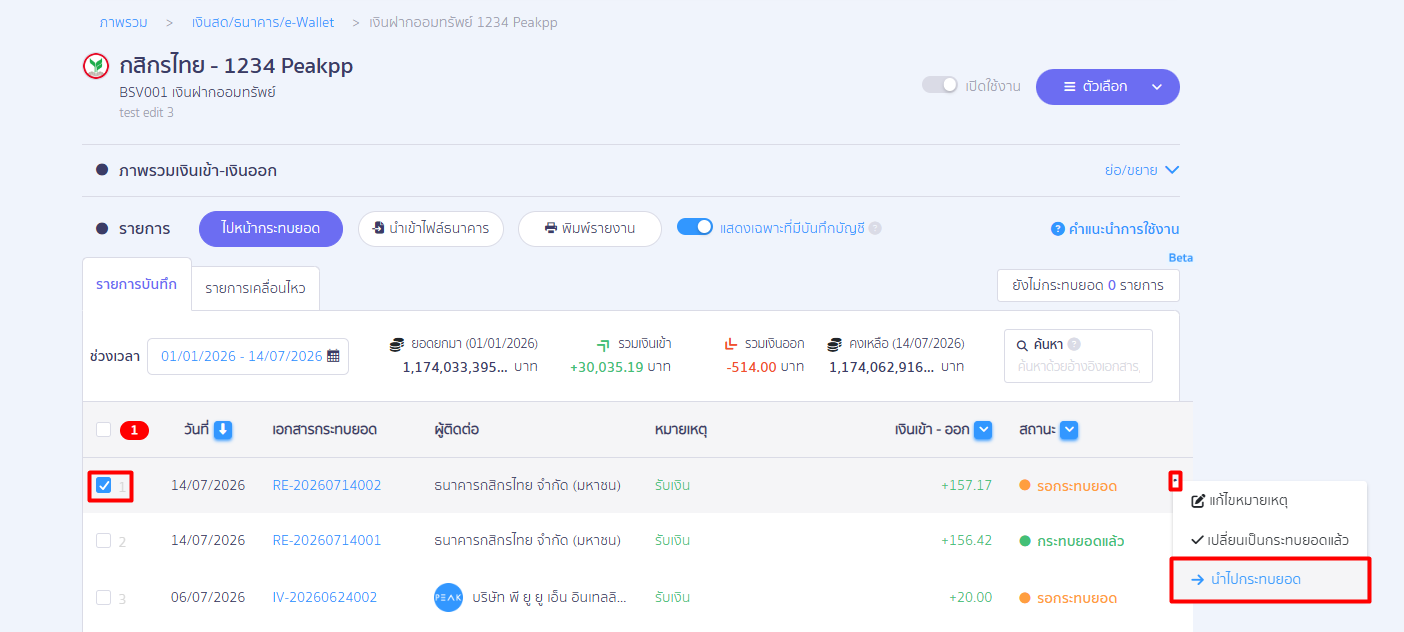Click ภาพรวมเงินเข้า-เงินออก section title
Screen dimensions: 1404x632
[x=197, y=170]
